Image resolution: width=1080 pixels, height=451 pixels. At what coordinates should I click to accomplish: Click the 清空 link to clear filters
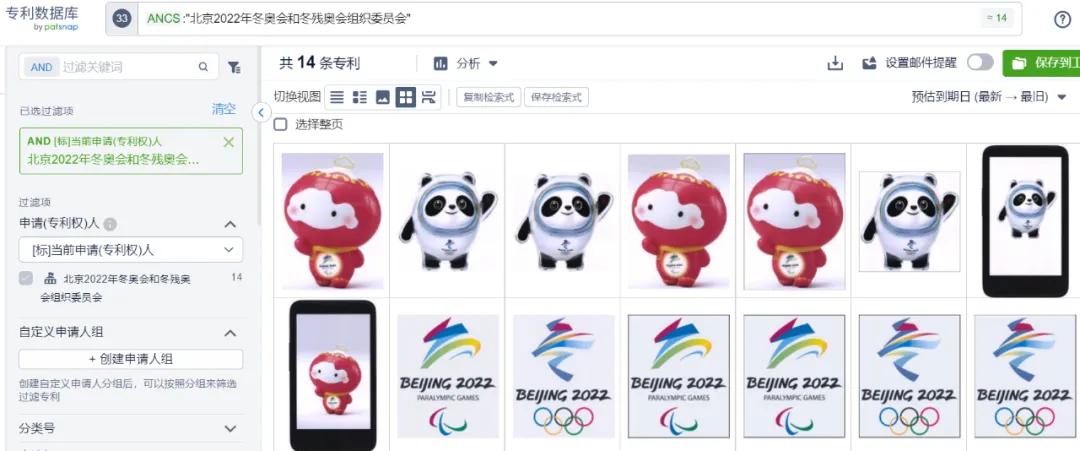[224, 109]
